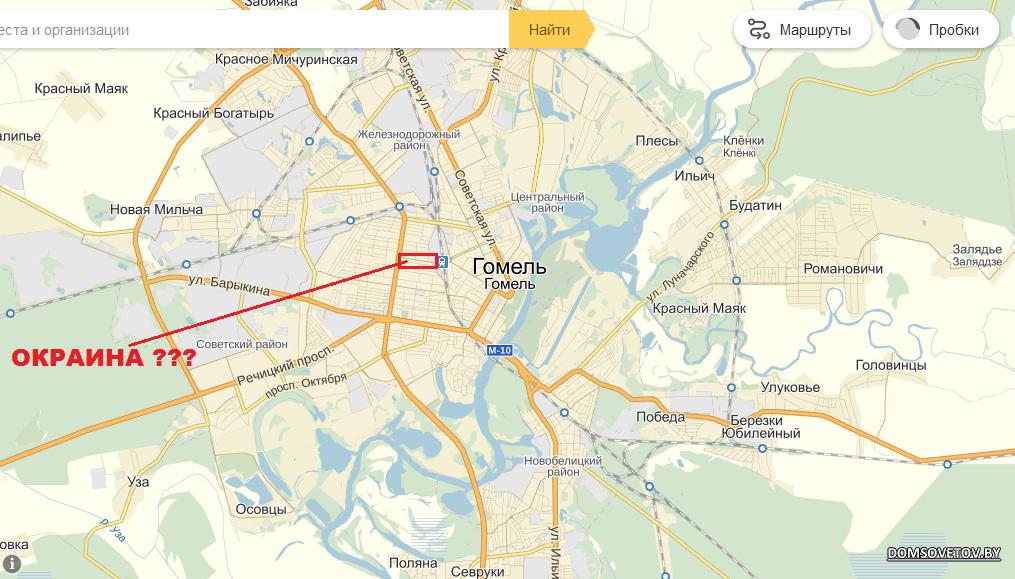Click the Новая Мильча locality label

coord(156,209)
